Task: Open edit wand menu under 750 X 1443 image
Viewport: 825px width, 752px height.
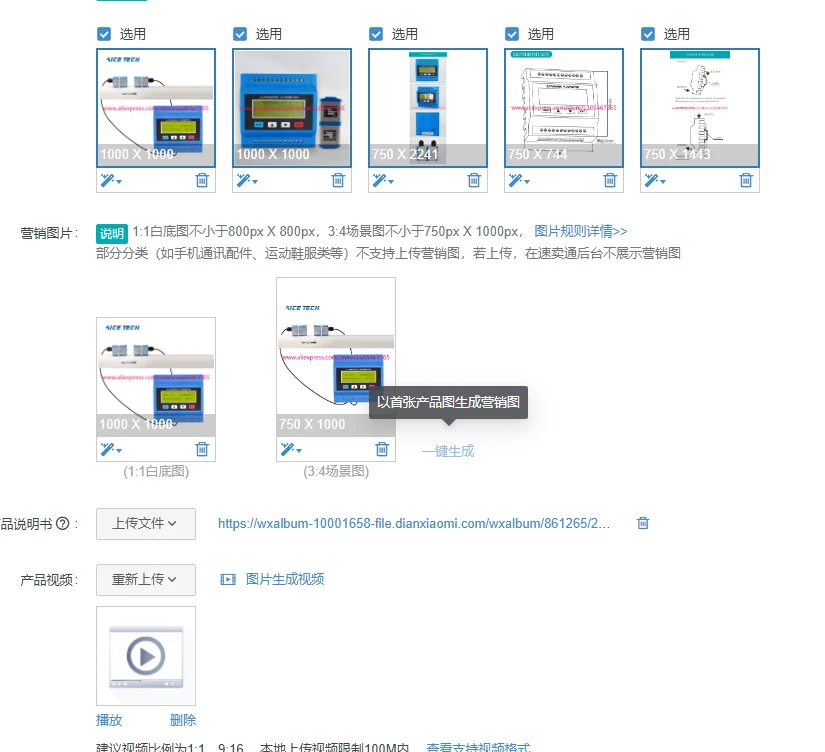Action: coord(655,181)
